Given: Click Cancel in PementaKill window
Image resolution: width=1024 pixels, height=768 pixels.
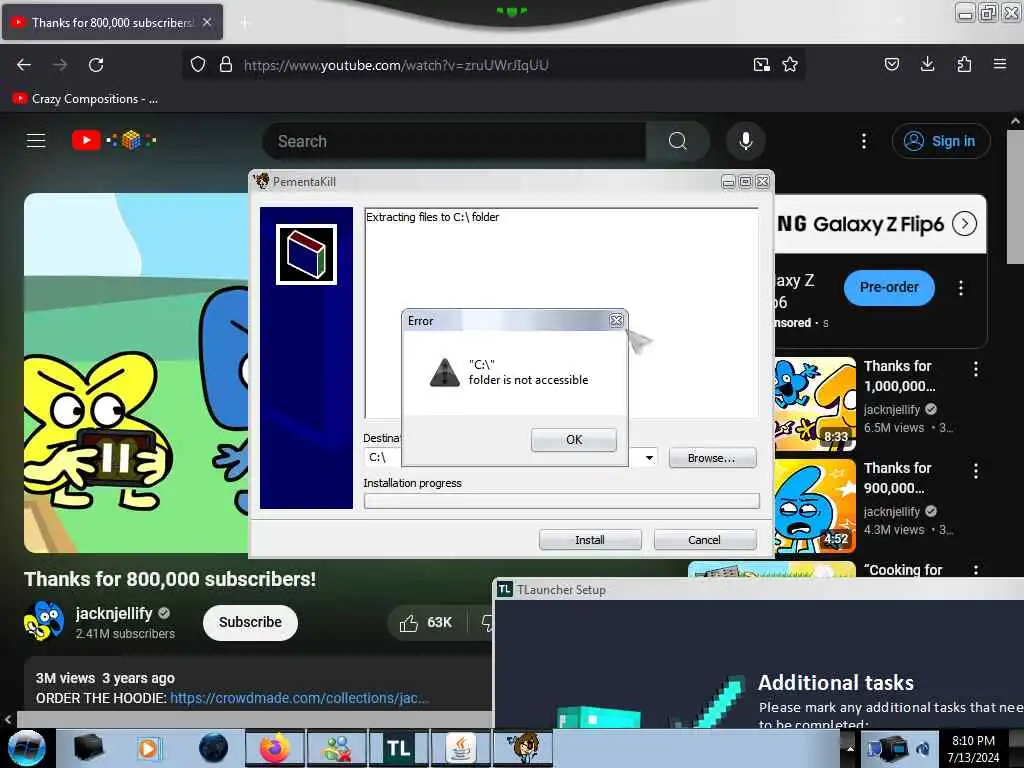Looking at the screenshot, I should [x=705, y=540].
